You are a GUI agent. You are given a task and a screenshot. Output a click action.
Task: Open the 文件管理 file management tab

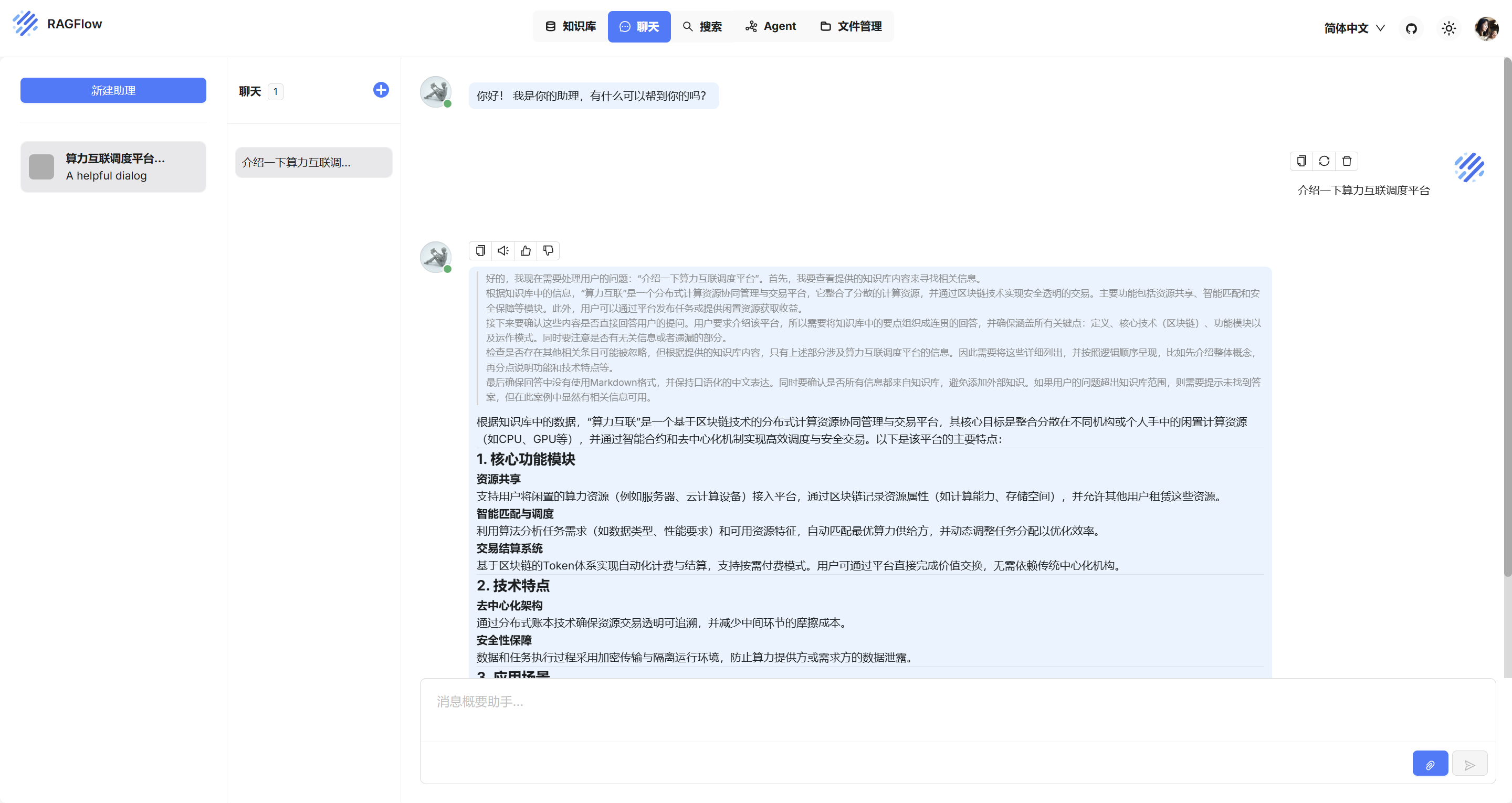tap(851, 26)
